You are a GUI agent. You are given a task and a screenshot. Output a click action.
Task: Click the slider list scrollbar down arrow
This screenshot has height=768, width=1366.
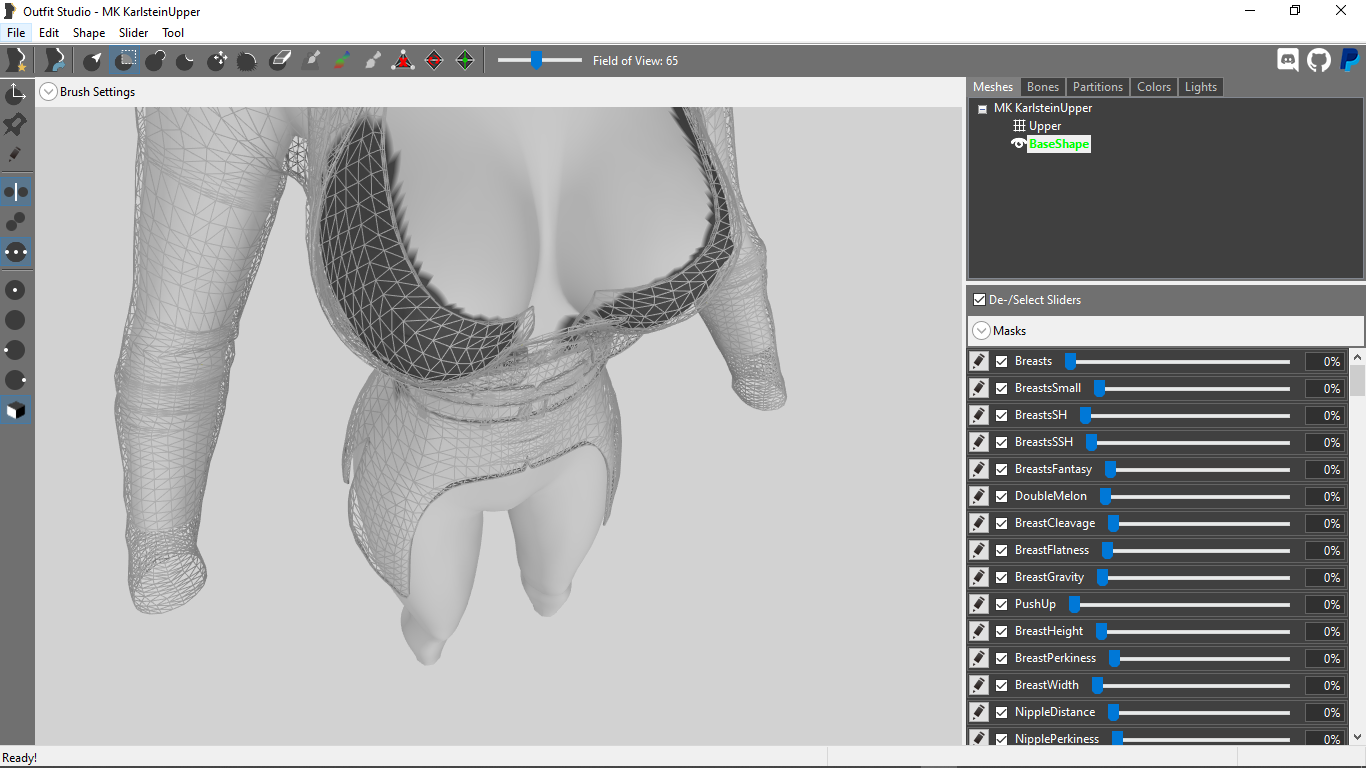click(x=1357, y=737)
